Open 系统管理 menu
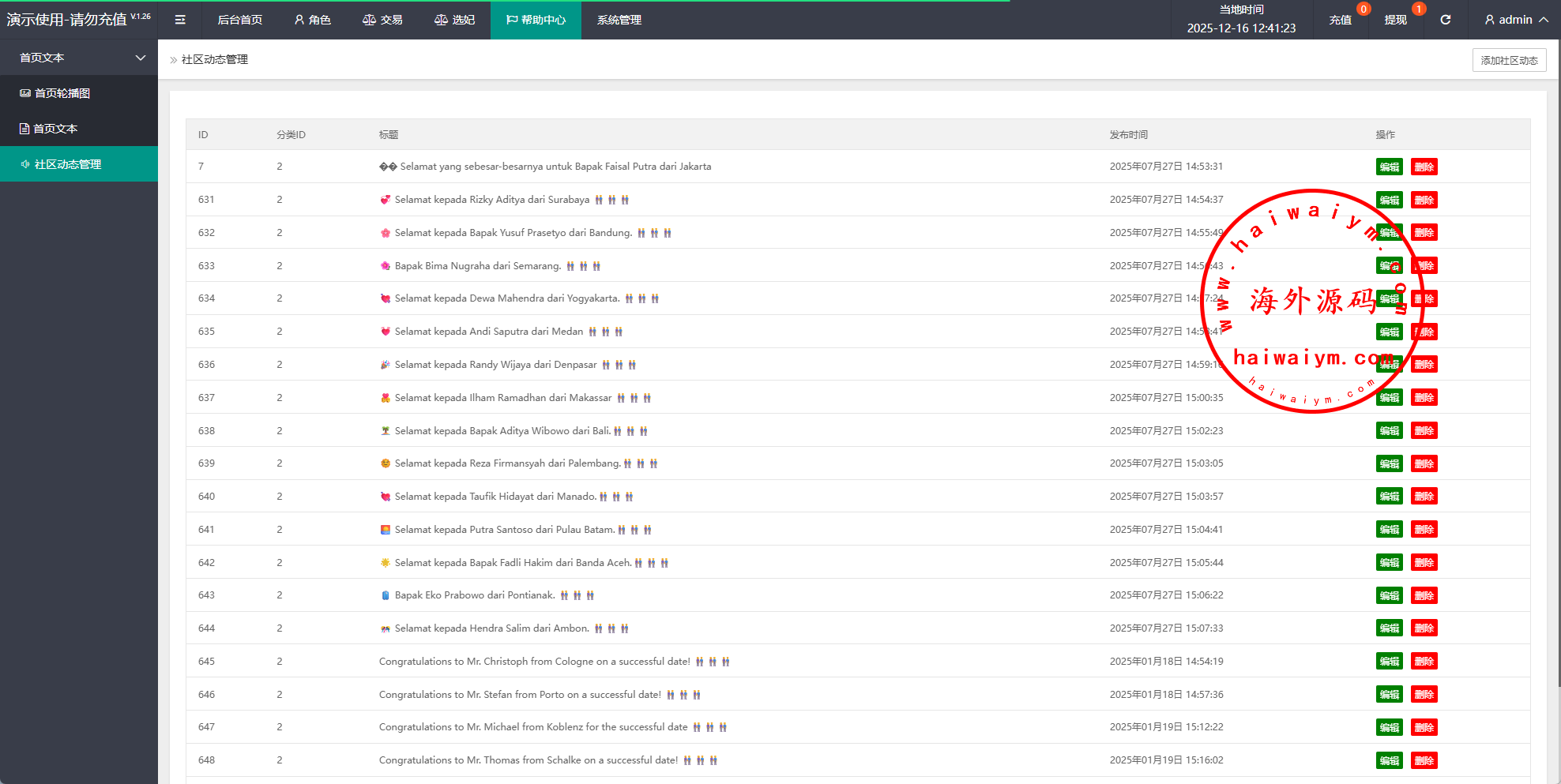Screen dimensions: 1561x784 (619, 20)
